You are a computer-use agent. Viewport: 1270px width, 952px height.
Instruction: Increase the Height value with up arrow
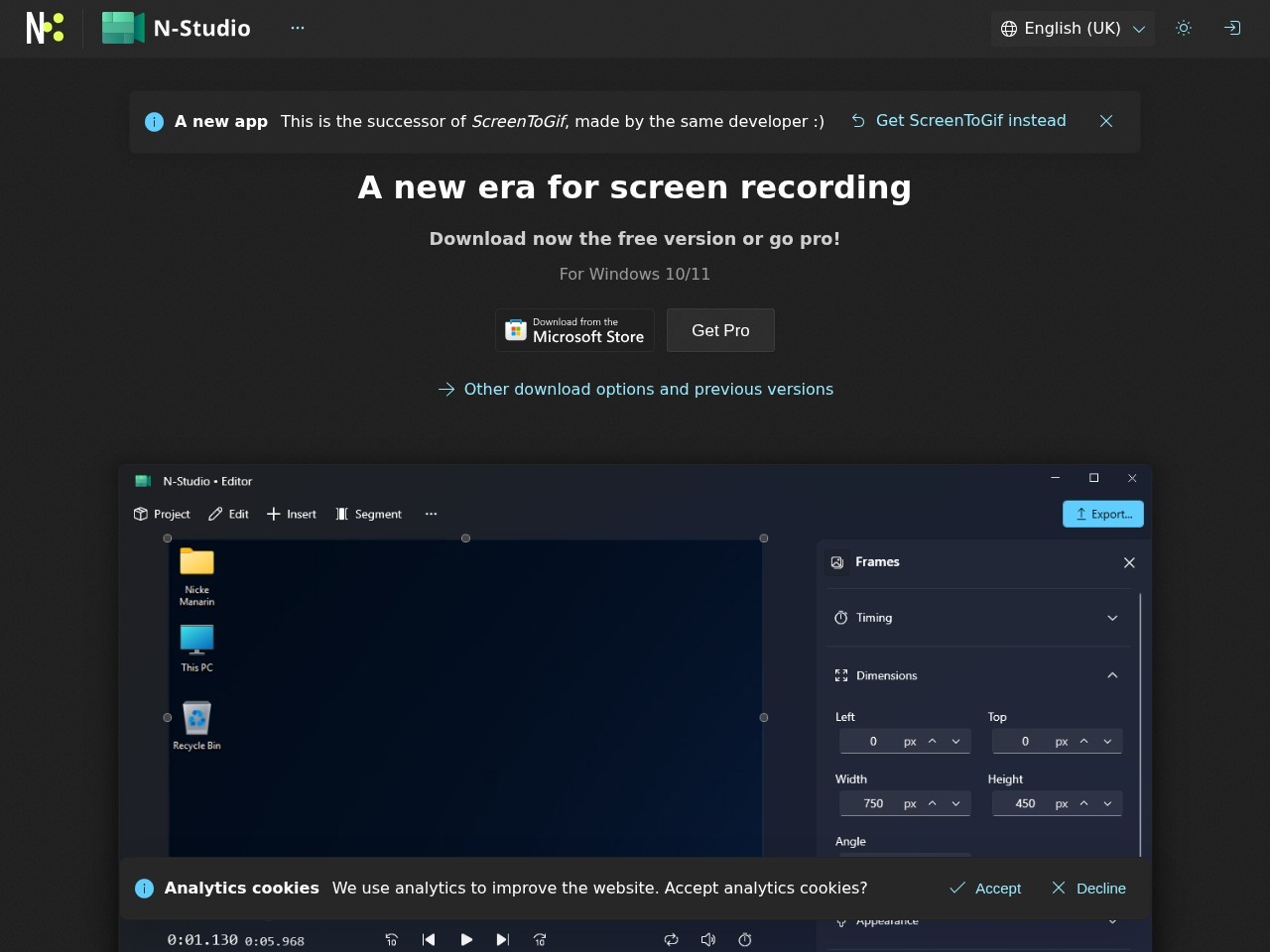click(1083, 804)
